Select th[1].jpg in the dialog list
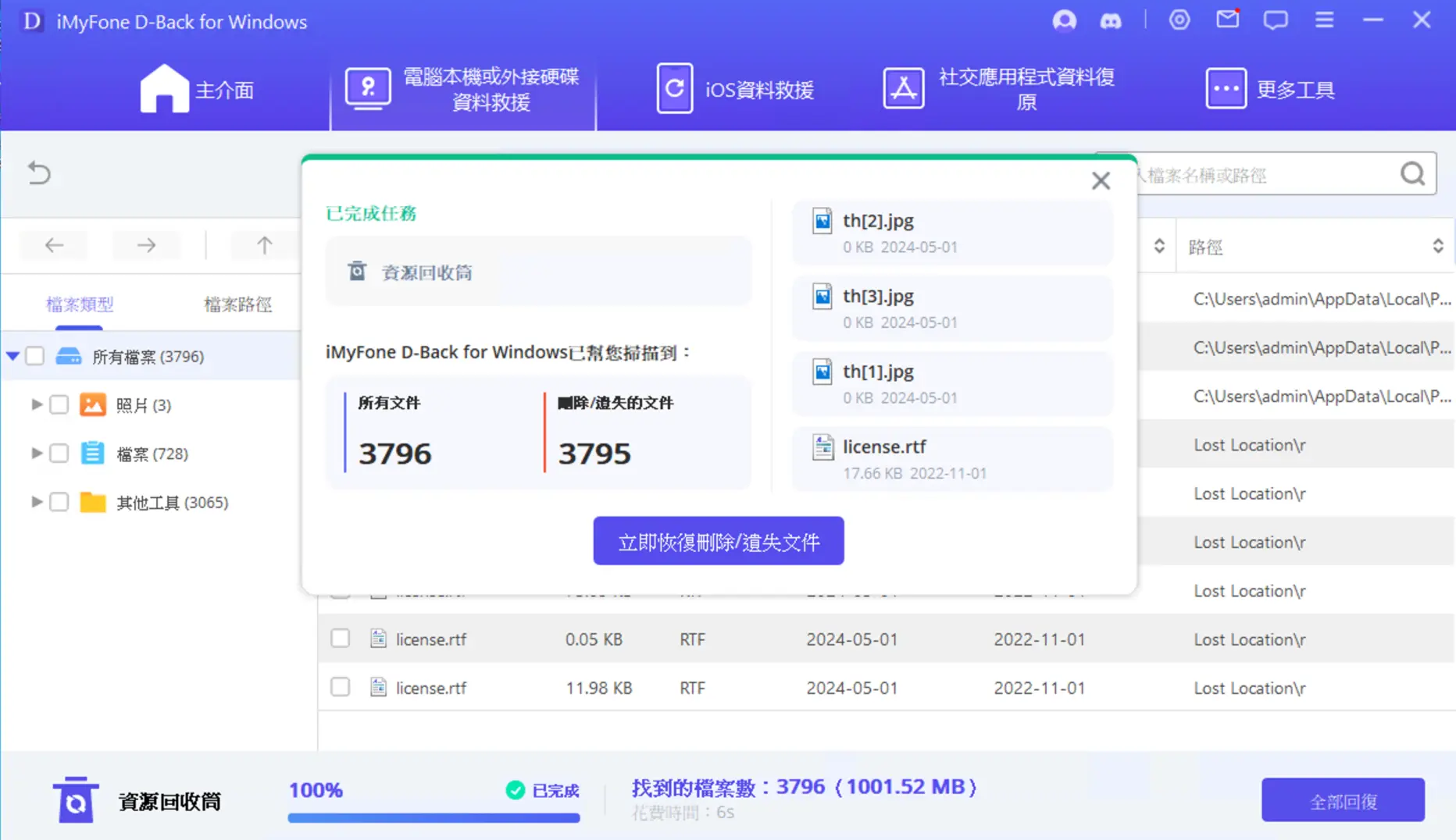This screenshot has width=1456, height=840. [952, 383]
